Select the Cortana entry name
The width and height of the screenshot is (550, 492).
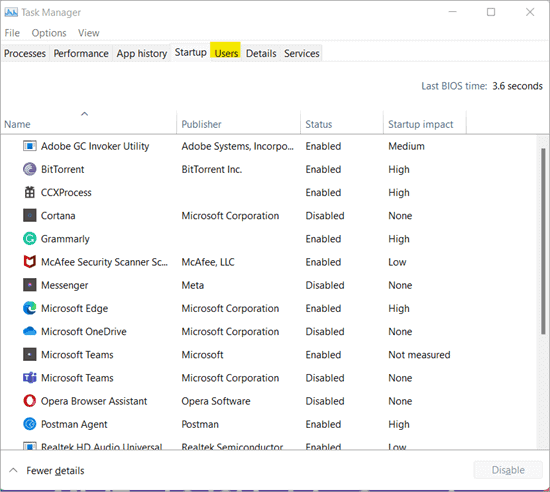tap(58, 215)
